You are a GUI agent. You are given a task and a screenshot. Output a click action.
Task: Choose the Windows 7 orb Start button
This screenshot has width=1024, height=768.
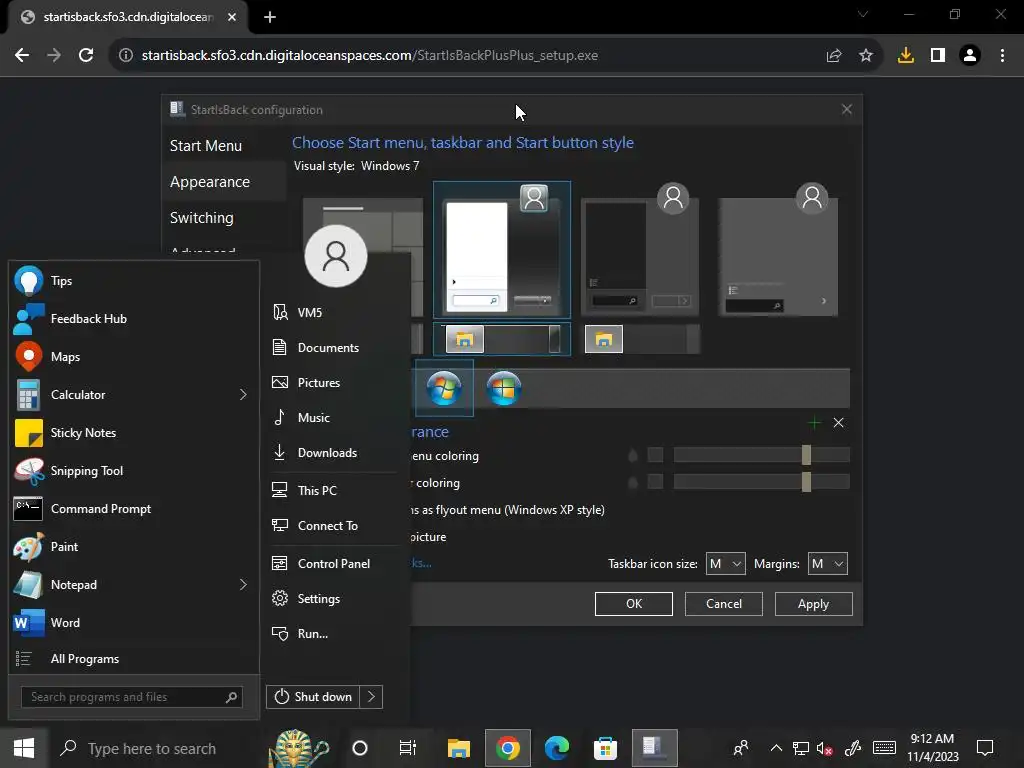point(444,389)
